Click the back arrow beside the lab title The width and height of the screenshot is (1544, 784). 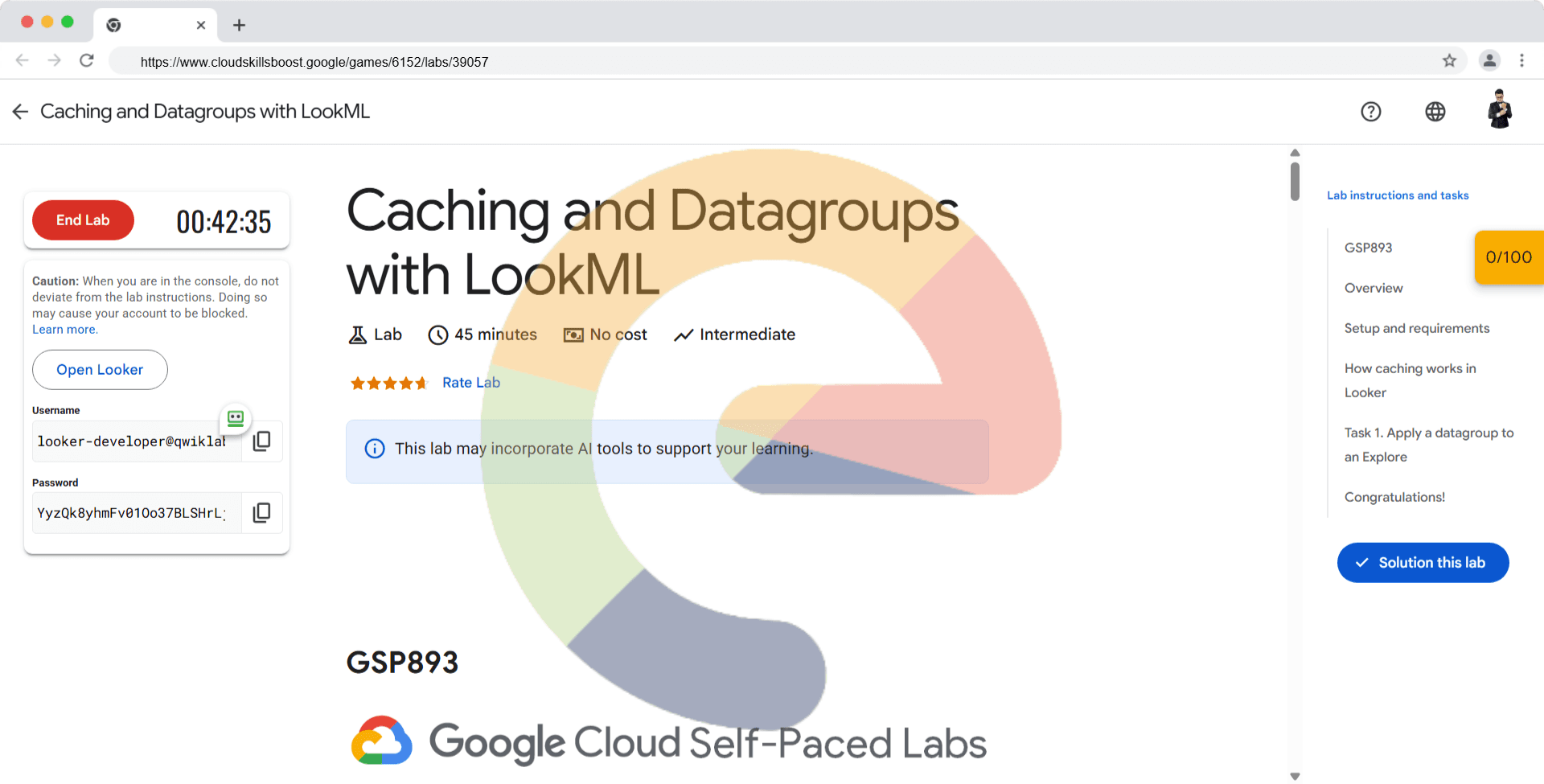click(20, 112)
